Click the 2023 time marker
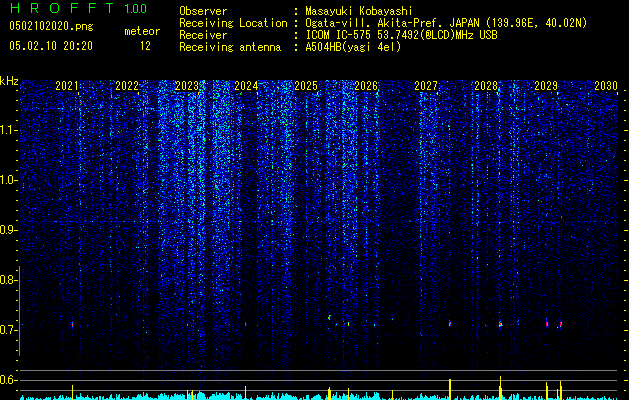The height and width of the screenshot is (400, 629). (187, 86)
